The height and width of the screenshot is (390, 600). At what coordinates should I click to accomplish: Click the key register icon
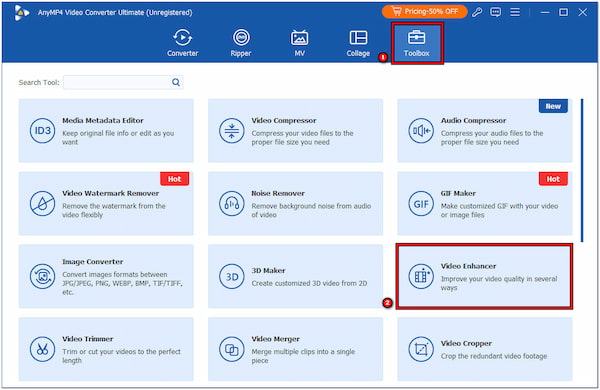(477, 12)
